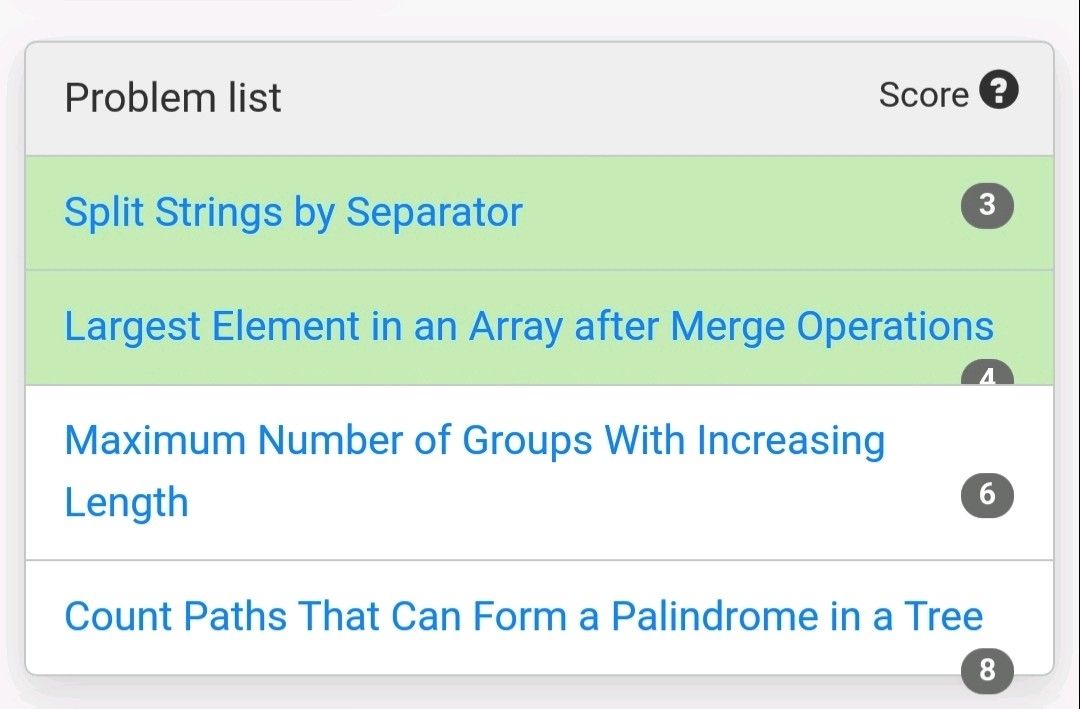Click the Score help question mark icon
Image resolution: width=1080 pixels, height=709 pixels.
click(x=998, y=91)
